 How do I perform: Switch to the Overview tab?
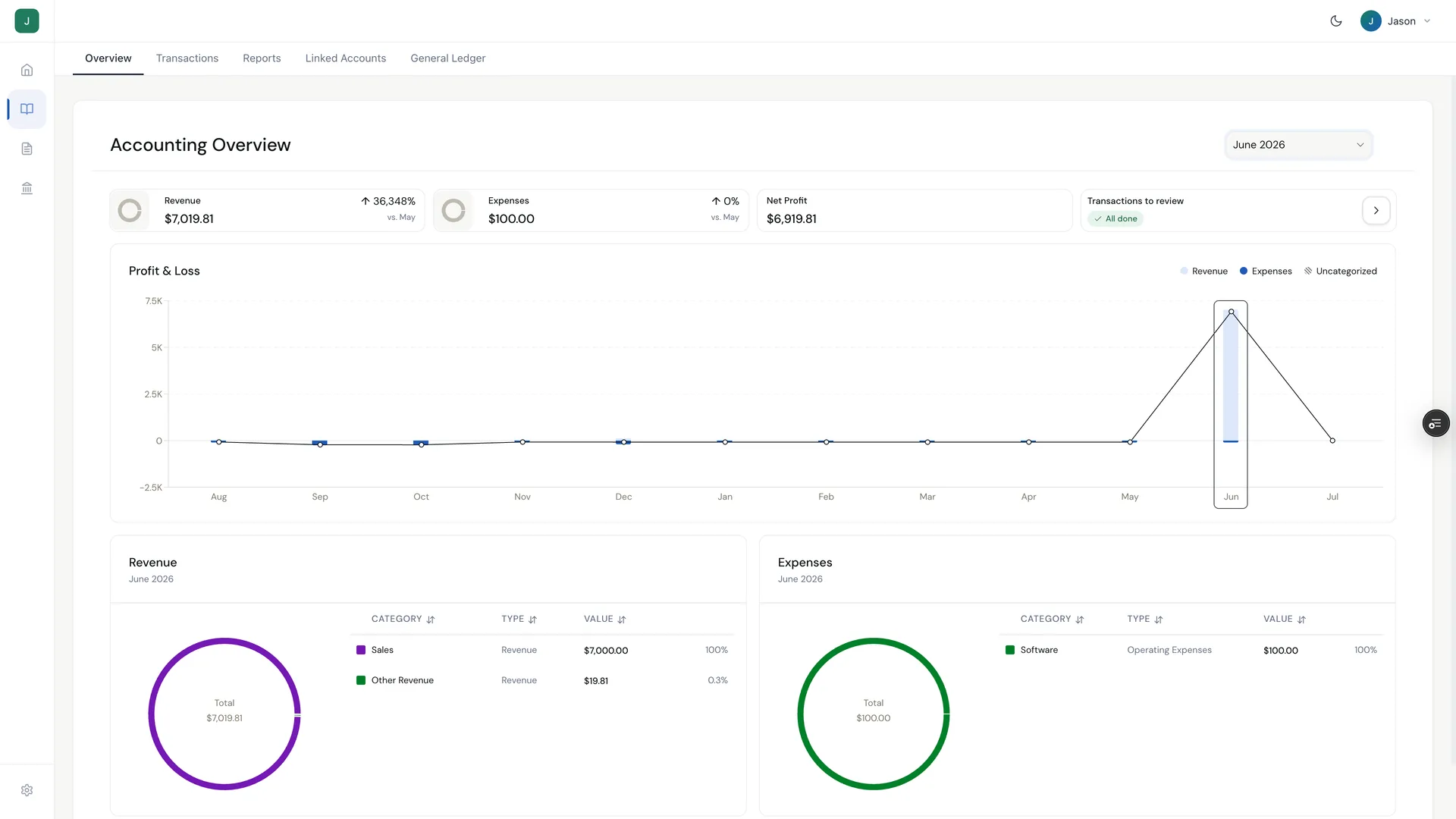click(x=108, y=58)
